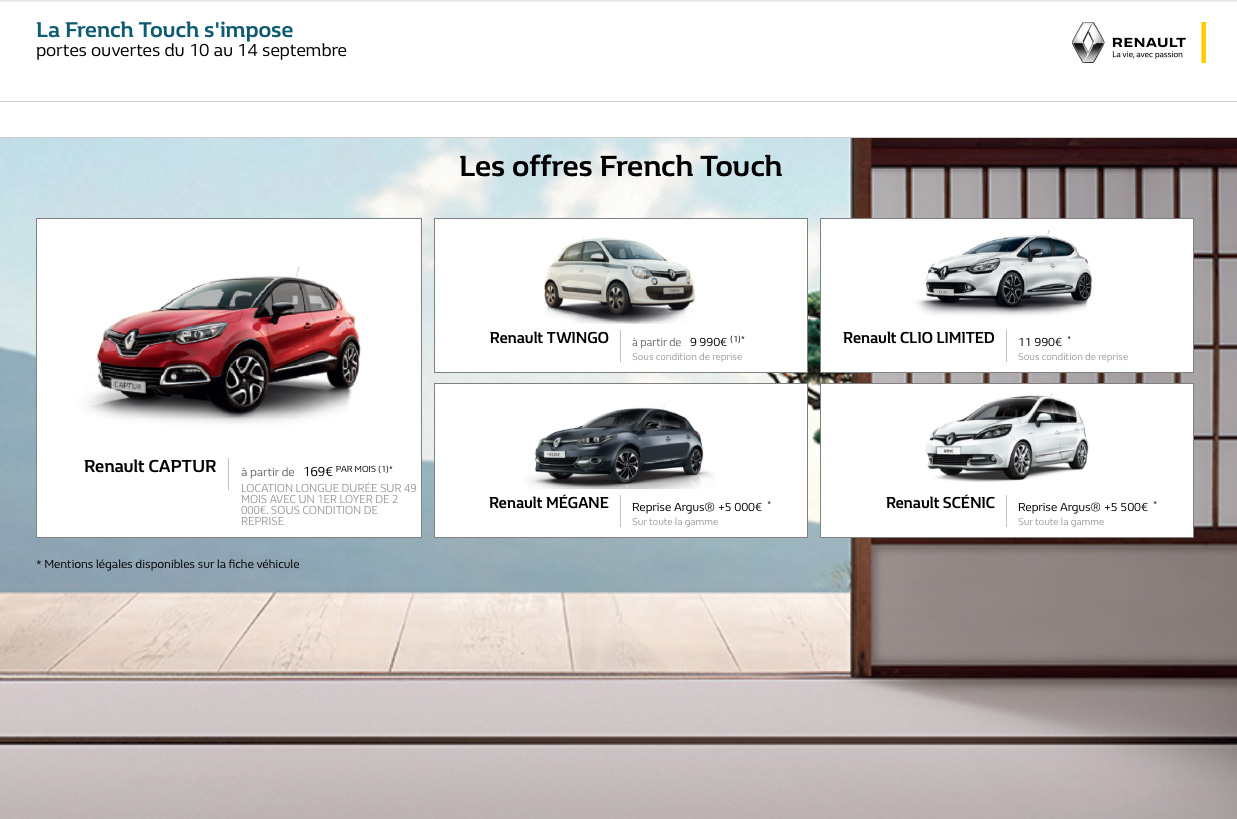Viewport: 1237px width, 819px height.
Task: Click the Renault CAPTUR title
Action: point(150,466)
